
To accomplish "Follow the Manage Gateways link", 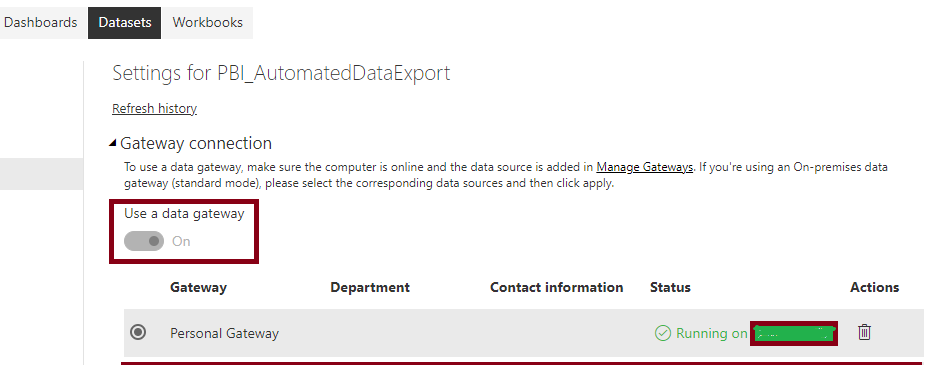I will (645, 167).
